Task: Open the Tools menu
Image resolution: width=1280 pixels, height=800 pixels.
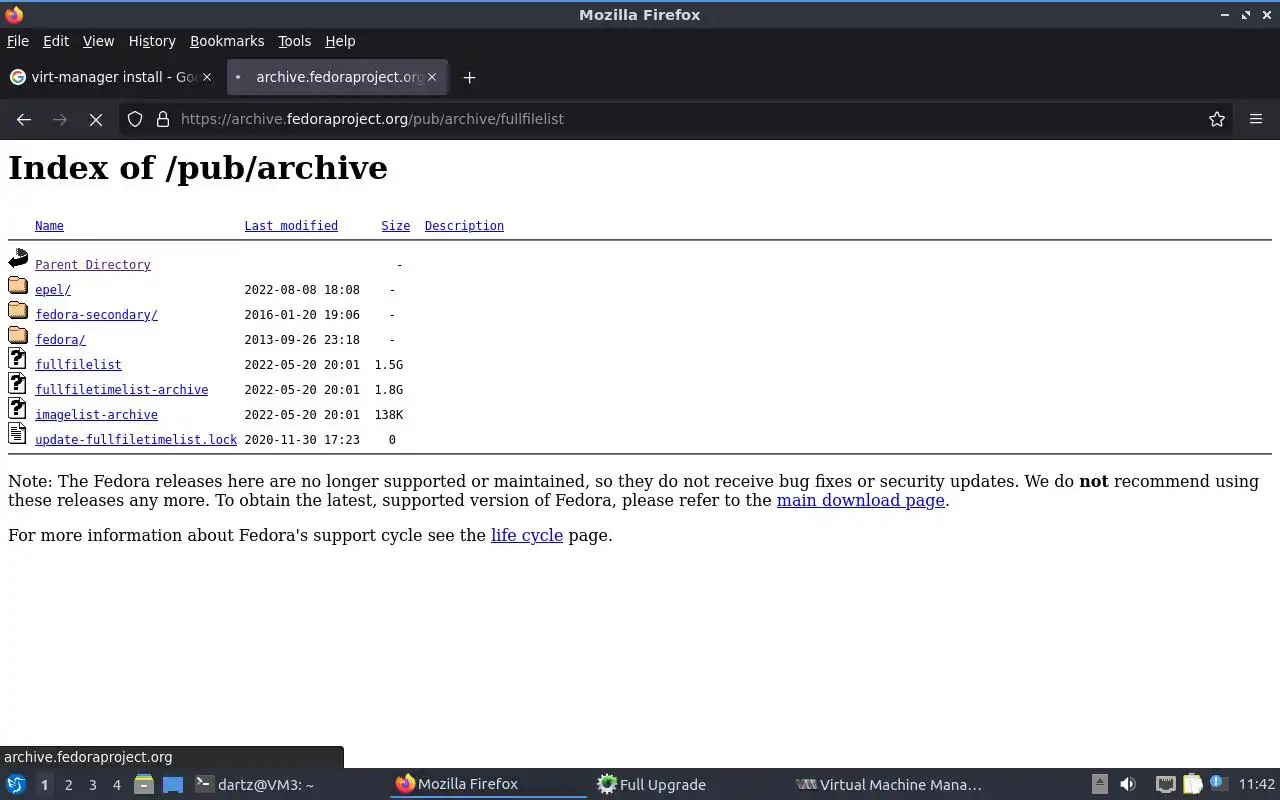Action: tap(294, 41)
